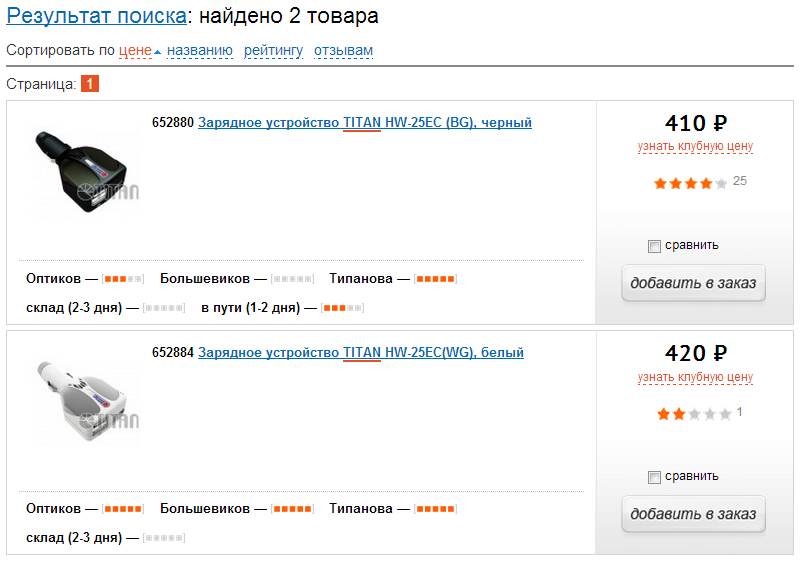The image size is (803, 565).
Task: Add the white charger to the order
Action: click(693, 514)
